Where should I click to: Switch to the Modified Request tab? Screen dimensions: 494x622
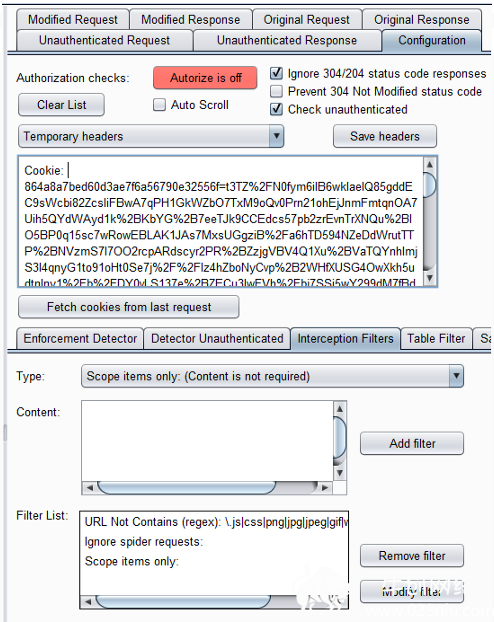pyautogui.click(x=73, y=19)
